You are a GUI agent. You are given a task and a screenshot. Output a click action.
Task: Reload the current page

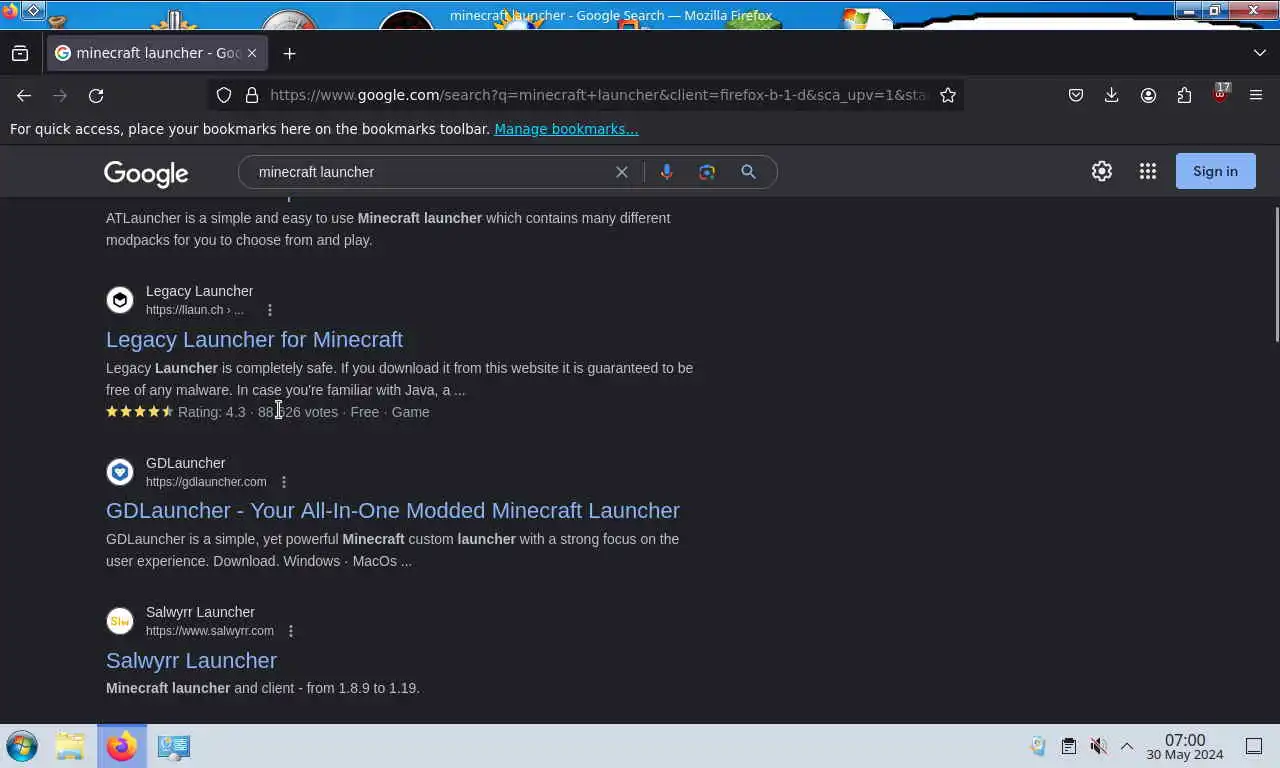pyautogui.click(x=96, y=95)
